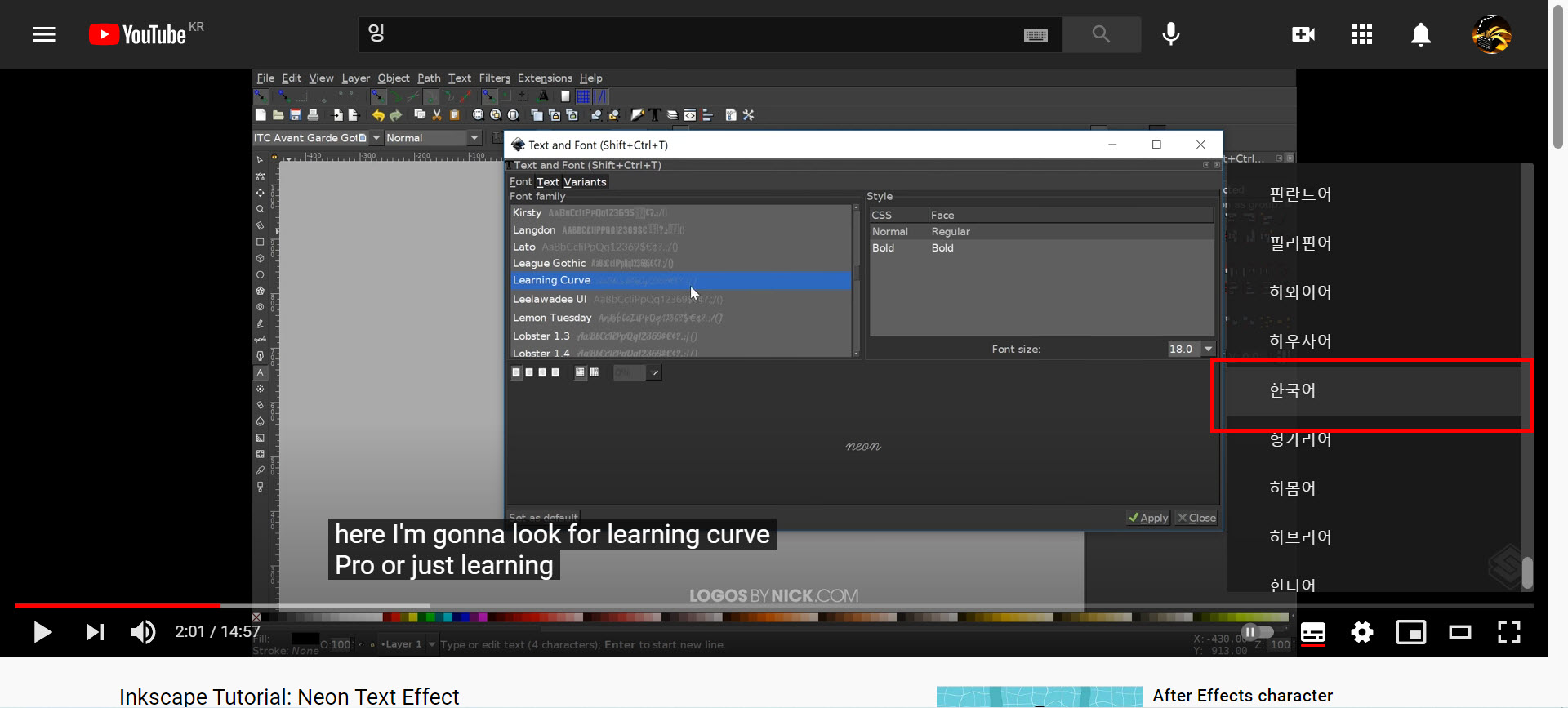Open the account avatar menu

tap(1492, 34)
